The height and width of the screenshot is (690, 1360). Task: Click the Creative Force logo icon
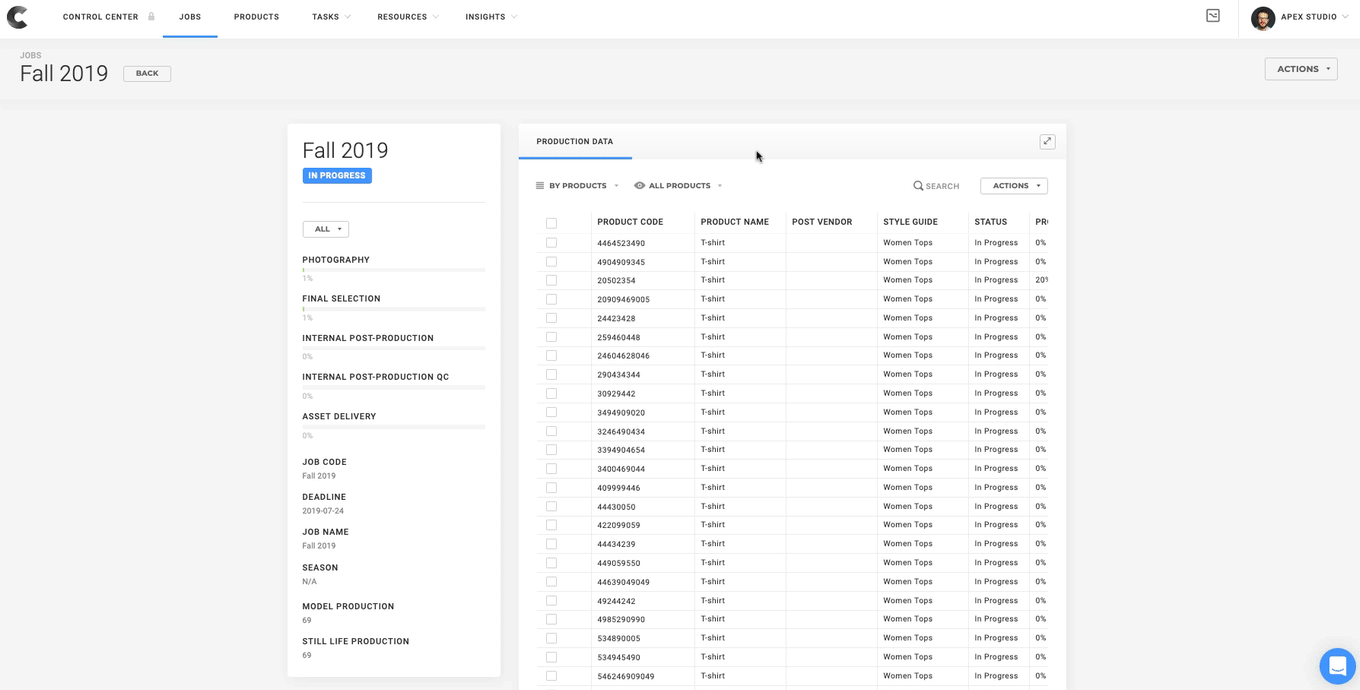[17, 17]
